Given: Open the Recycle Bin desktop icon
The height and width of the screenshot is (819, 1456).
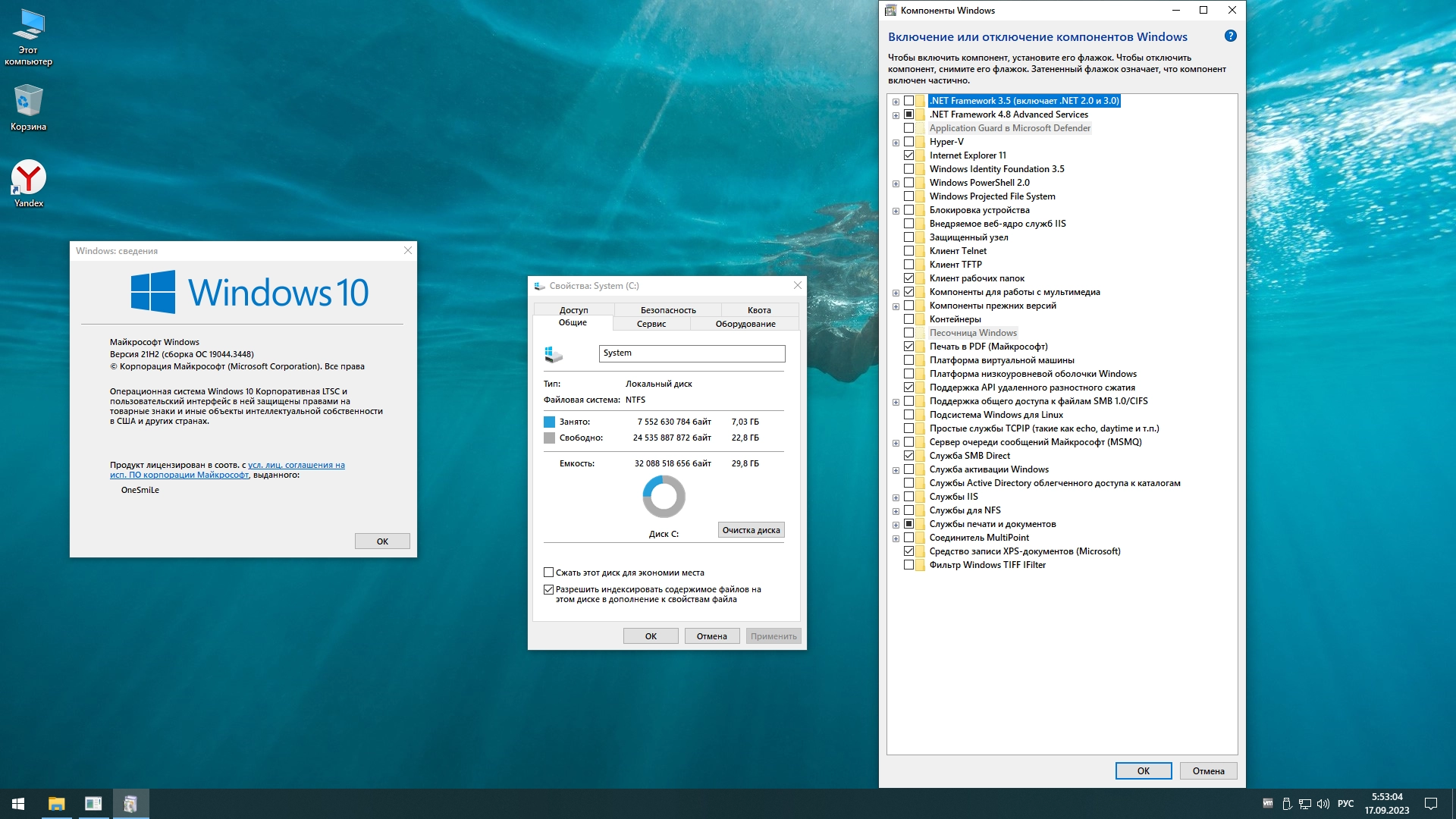Looking at the screenshot, I should pos(28,106).
